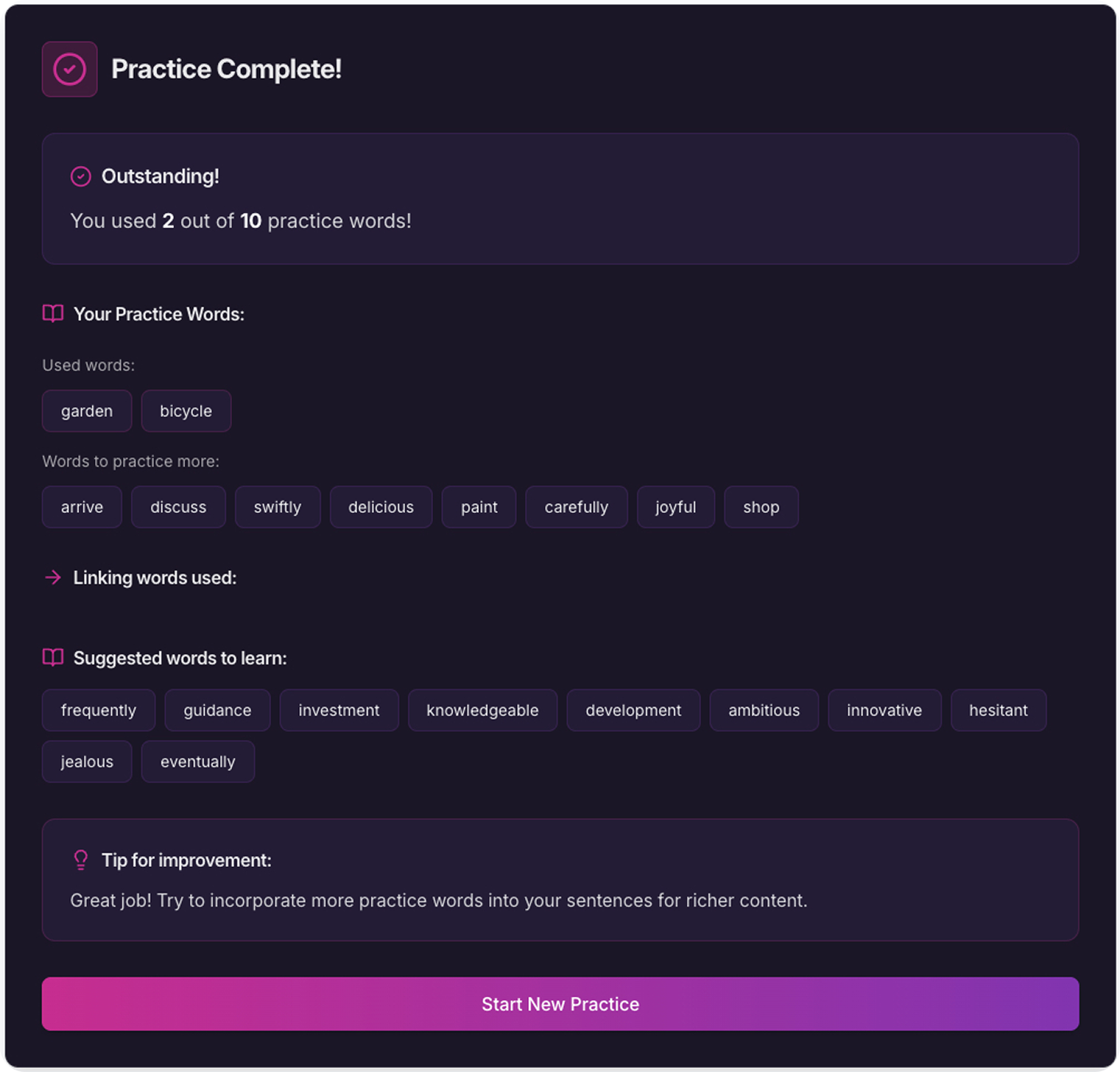1120x1072 pixels.
Task: Click the book icon beside Suggested words to learn
Action: pyautogui.click(x=53, y=658)
